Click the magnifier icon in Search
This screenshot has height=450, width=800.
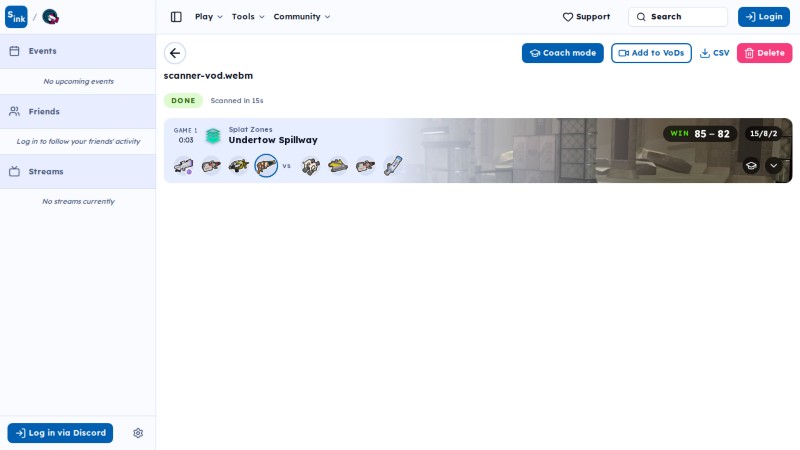pyautogui.click(x=641, y=17)
